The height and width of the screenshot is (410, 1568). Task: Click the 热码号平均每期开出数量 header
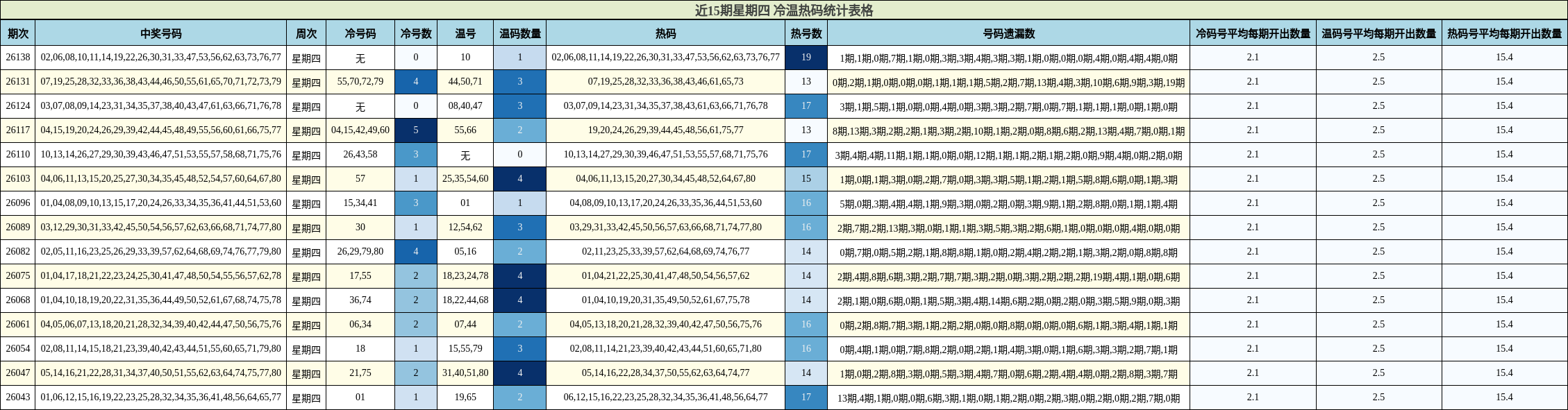tap(1504, 33)
